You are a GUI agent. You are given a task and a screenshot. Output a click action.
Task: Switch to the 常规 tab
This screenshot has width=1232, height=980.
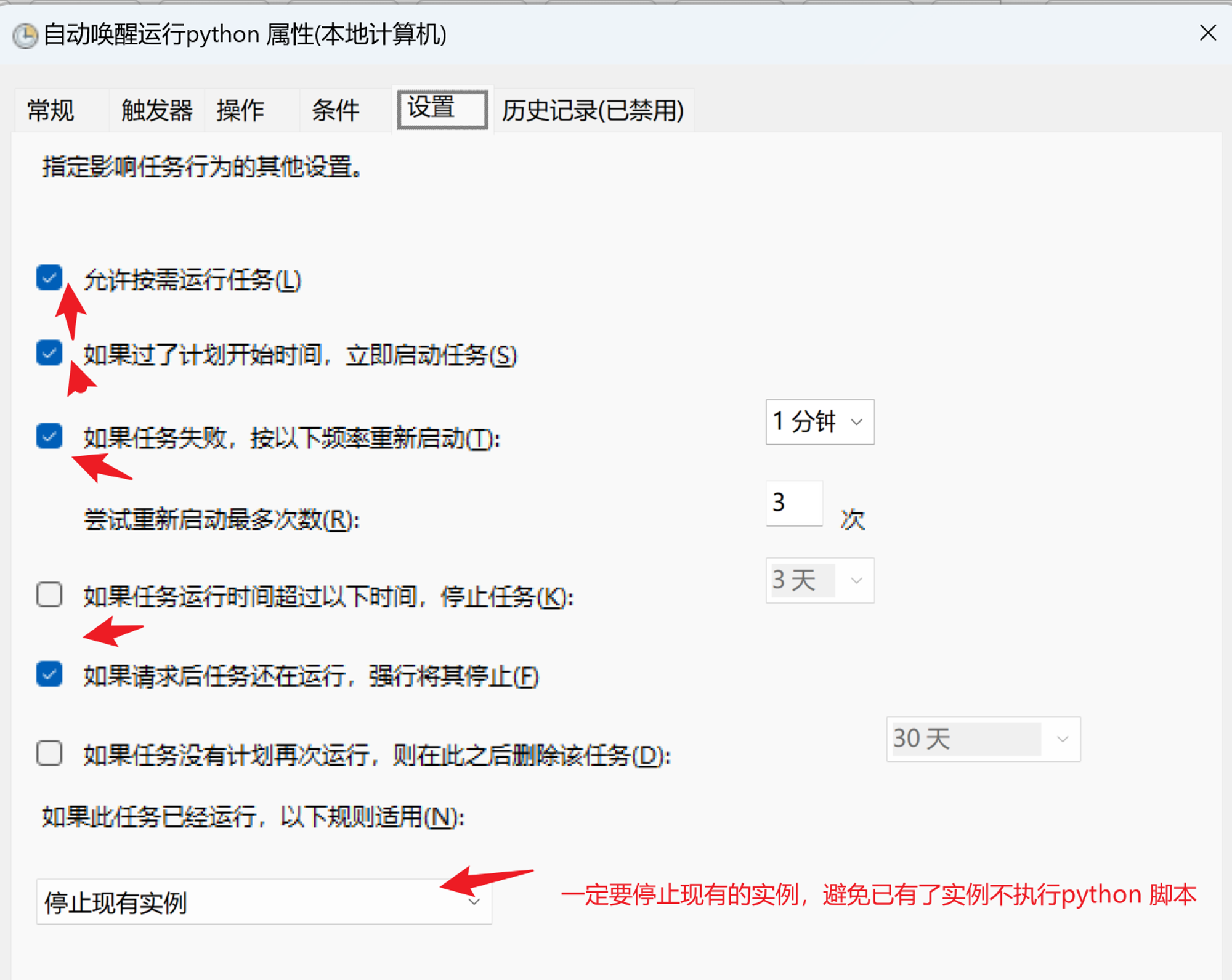(51, 111)
